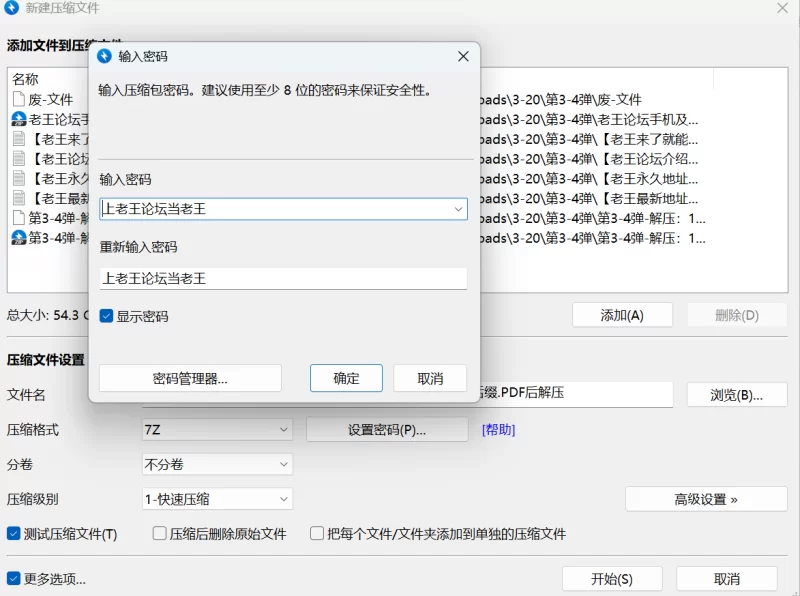Click the Bandizip logo in password dialog title
This screenshot has height=596, width=800.
tap(105, 56)
